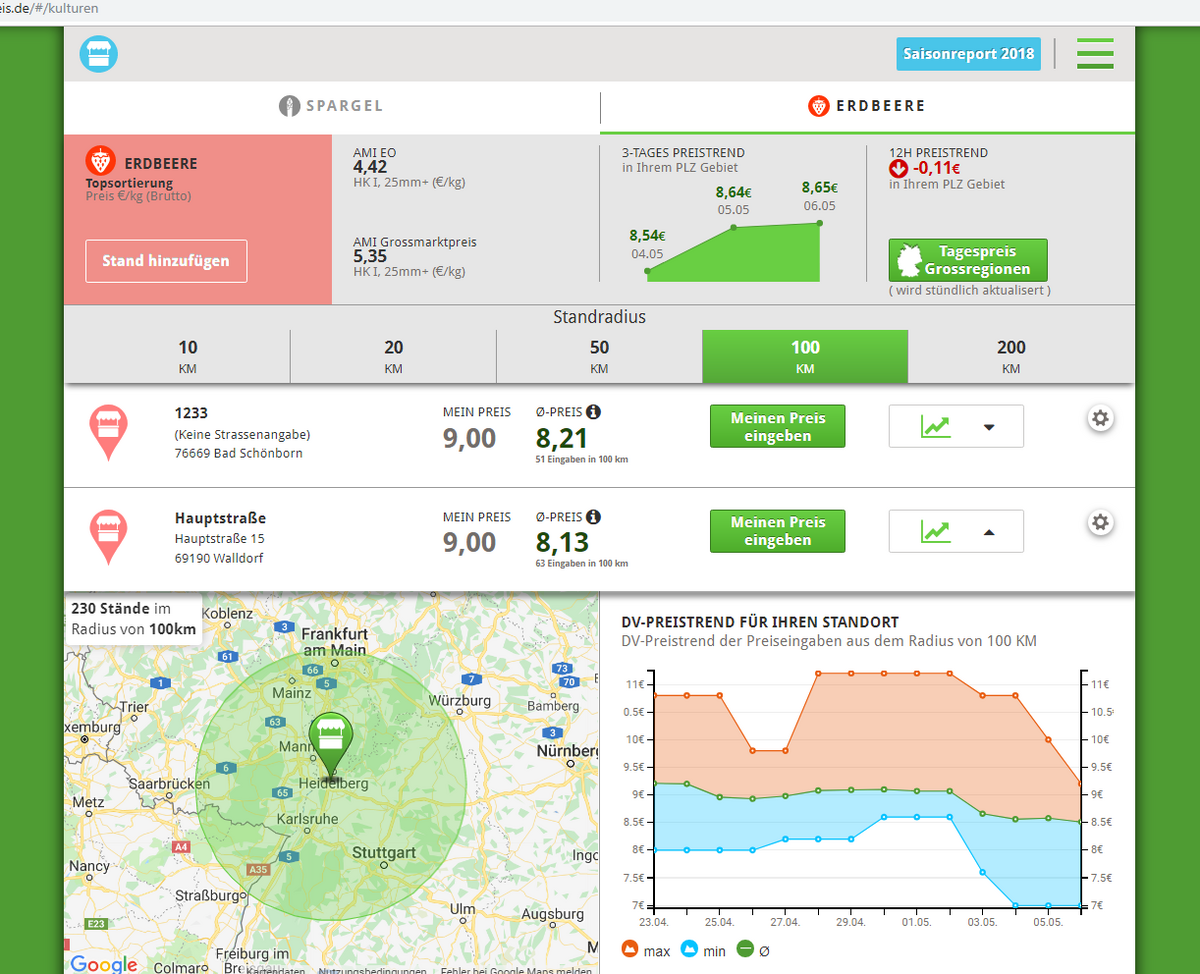Open settings gear for stand 1233

[1101, 418]
